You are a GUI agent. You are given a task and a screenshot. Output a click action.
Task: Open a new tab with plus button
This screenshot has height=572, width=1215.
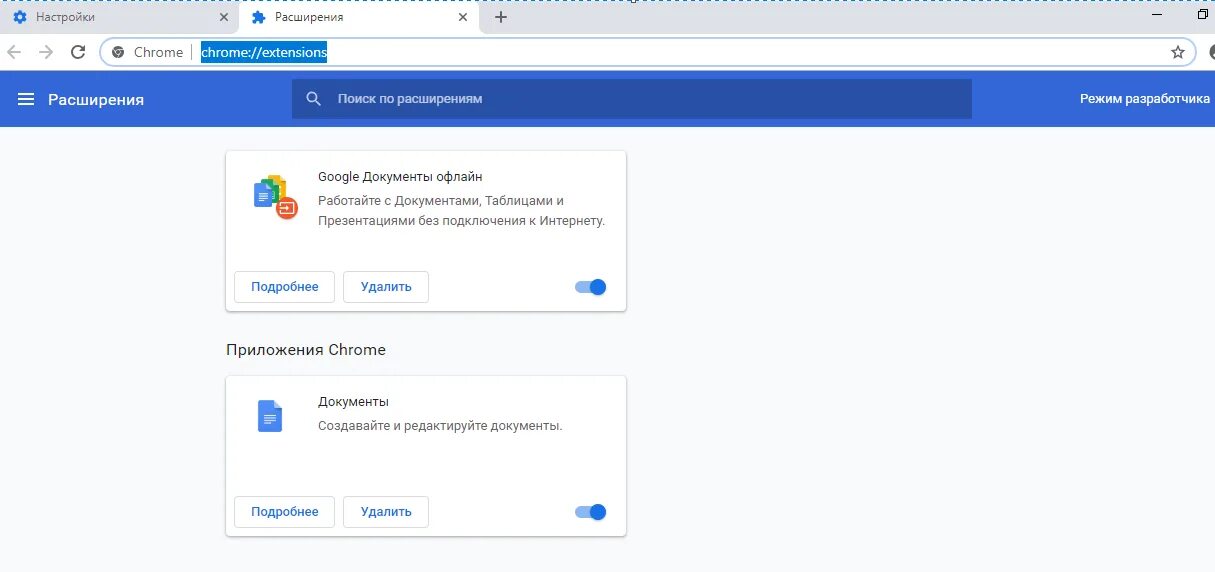pyautogui.click(x=501, y=17)
